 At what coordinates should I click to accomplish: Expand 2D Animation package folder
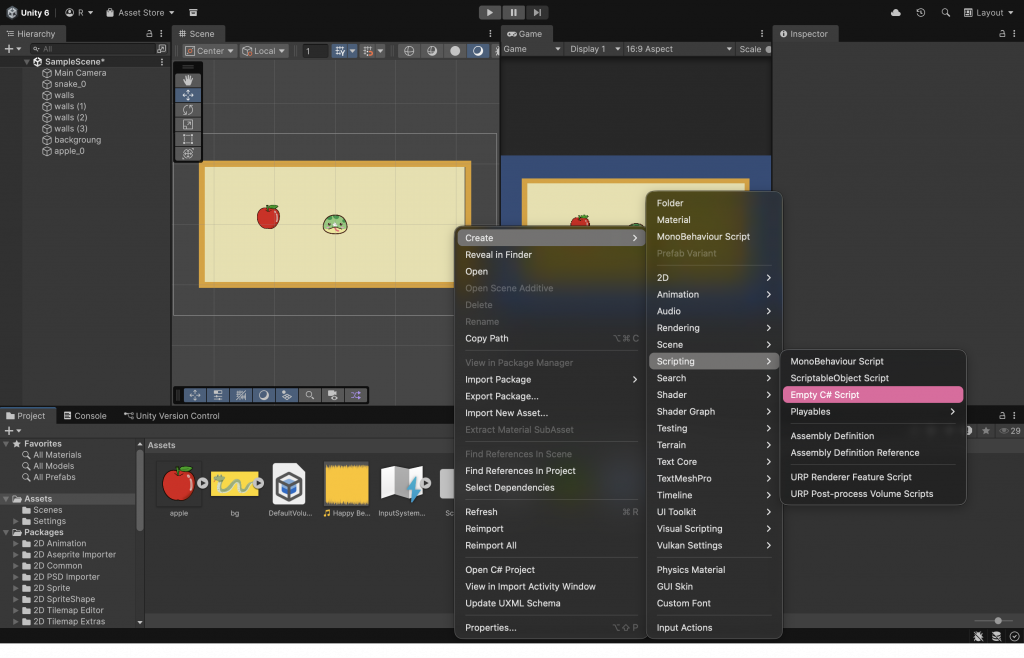[16, 544]
